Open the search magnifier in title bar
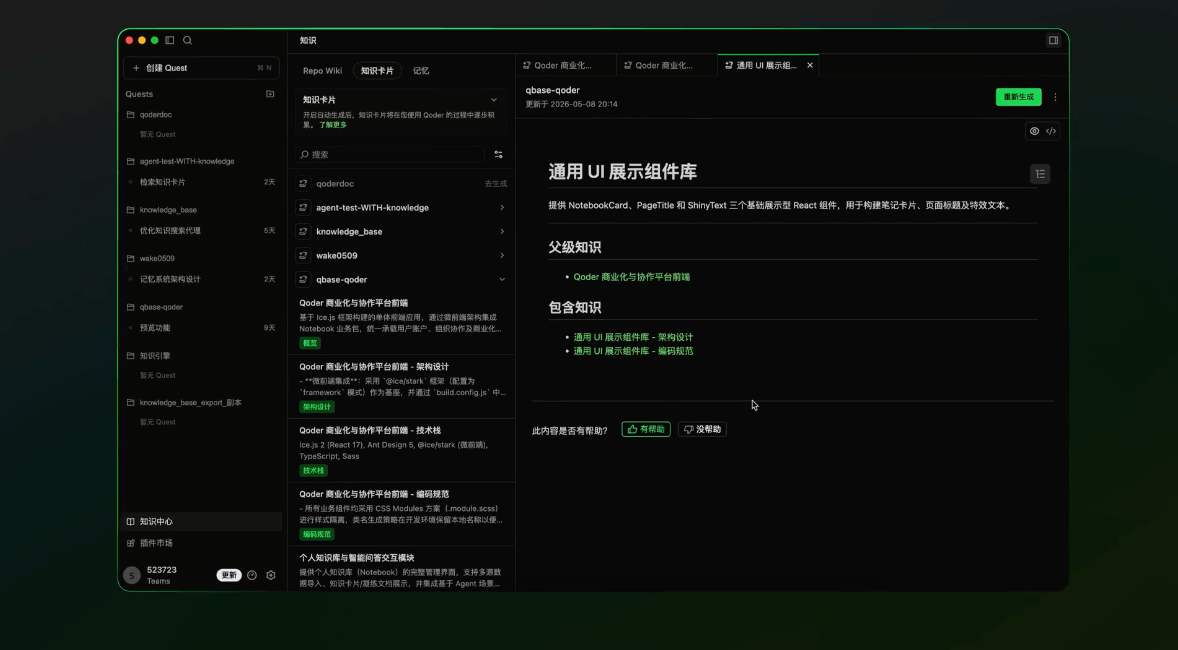 pyautogui.click(x=188, y=41)
